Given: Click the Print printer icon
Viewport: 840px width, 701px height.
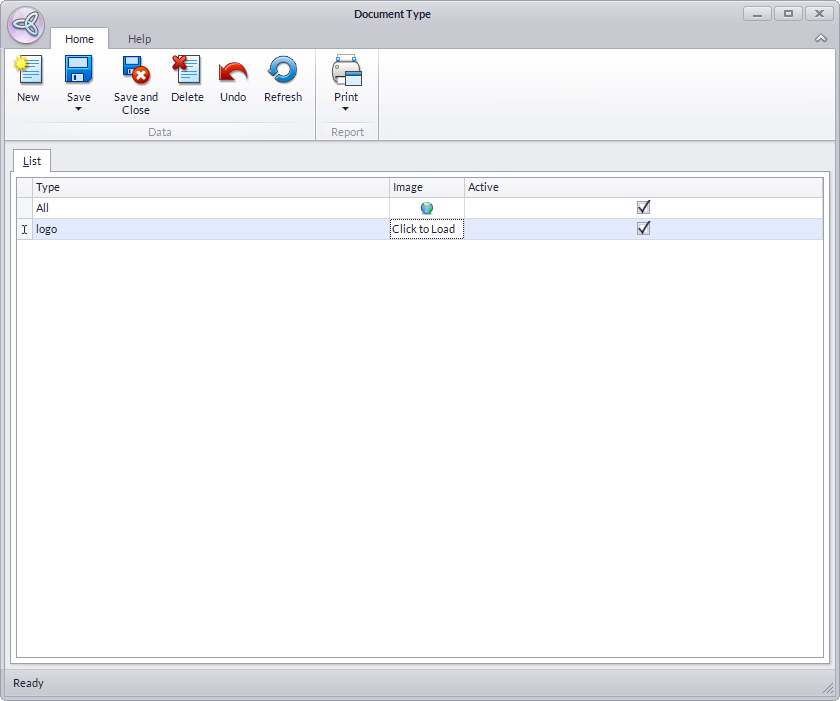Looking at the screenshot, I should pyautogui.click(x=346, y=71).
